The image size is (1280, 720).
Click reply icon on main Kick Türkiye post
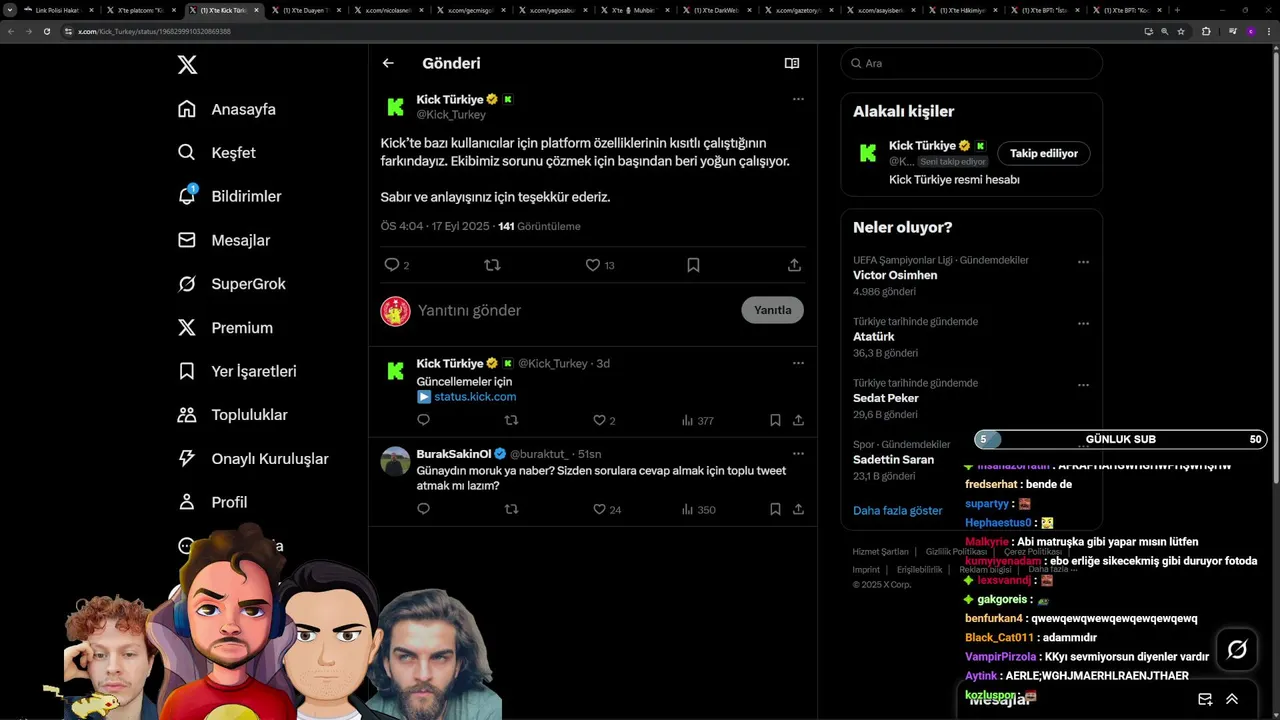click(x=392, y=265)
